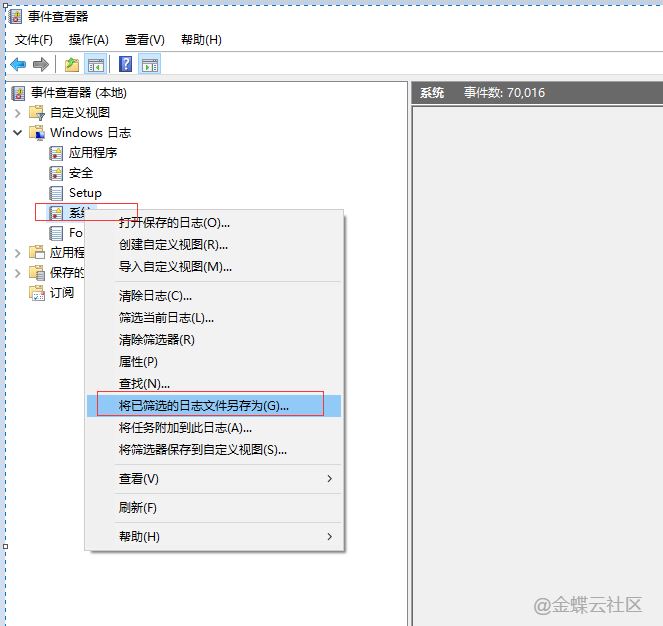Select the 安全 log in the tree
The width and height of the screenshot is (663, 626).
pos(80,173)
